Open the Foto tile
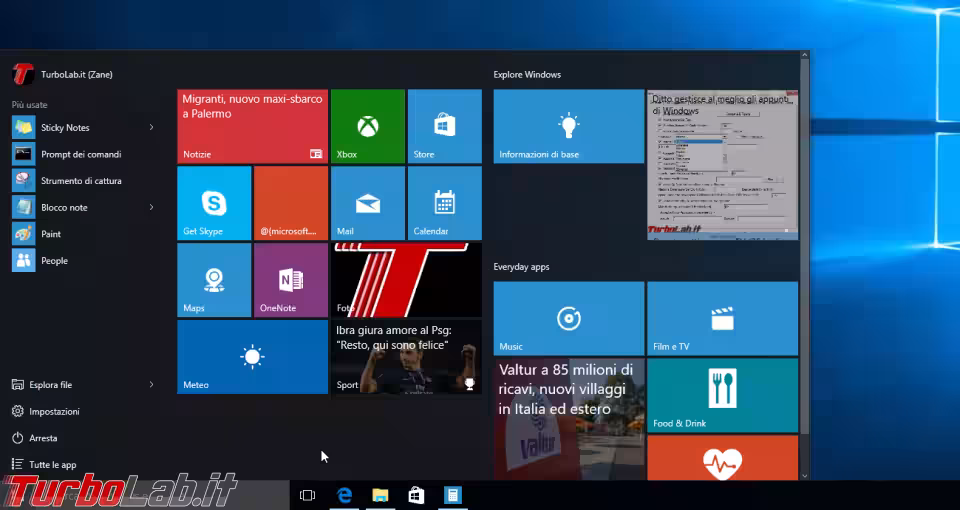Screen dimensions: 960x510 coord(407,280)
